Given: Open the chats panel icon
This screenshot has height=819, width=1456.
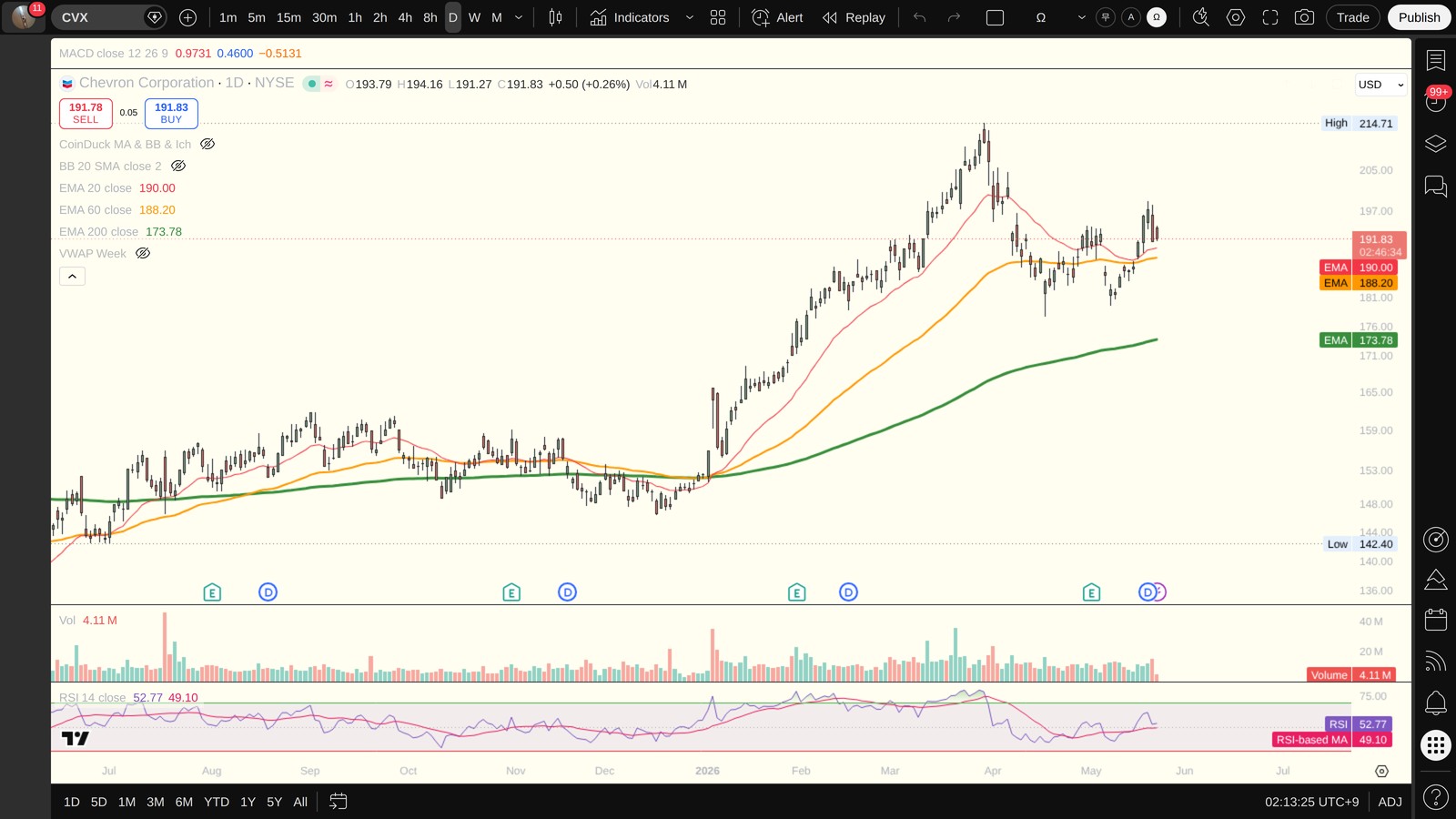Looking at the screenshot, I should (1436, 187).
